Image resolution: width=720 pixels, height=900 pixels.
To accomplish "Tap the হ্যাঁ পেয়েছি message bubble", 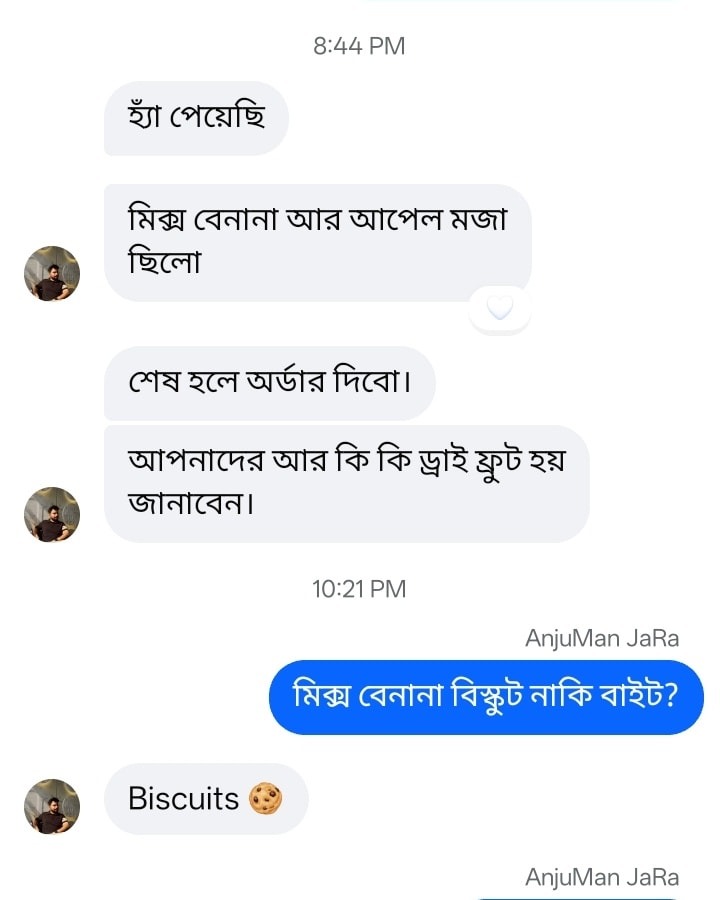I will tap(196, 118).
